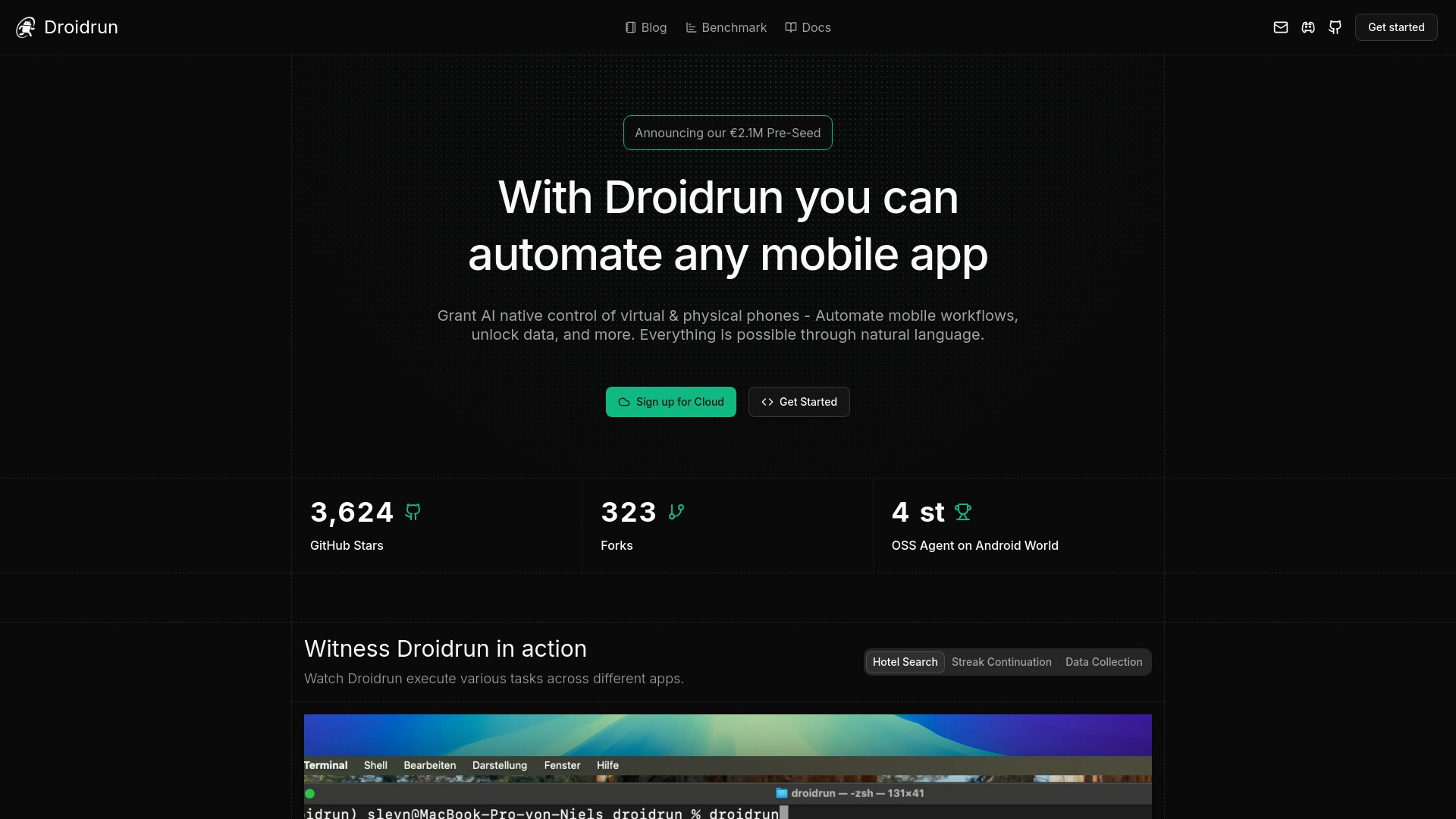Open the Discord community icon
Image resolution: width=1456 pixels, height=819 pixels.
tap(1307, 27)
